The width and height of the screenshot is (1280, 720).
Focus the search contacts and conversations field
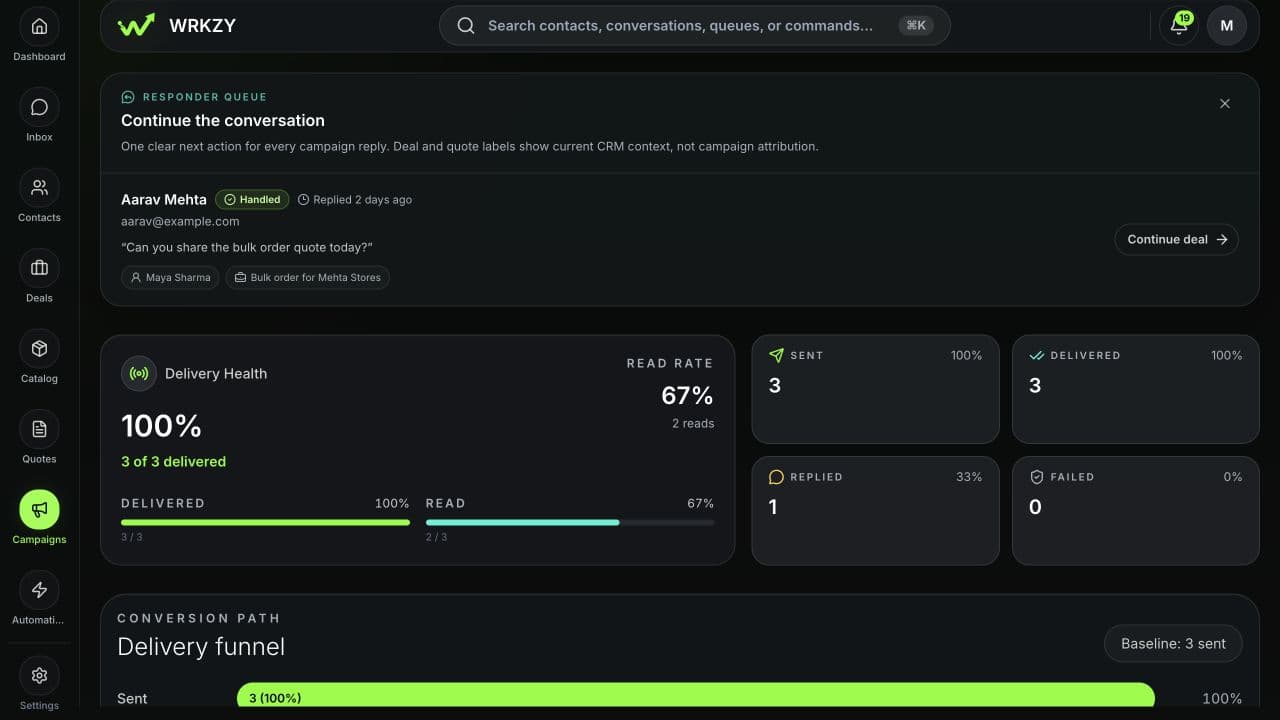pyautogui.click(x=694, y=26)
